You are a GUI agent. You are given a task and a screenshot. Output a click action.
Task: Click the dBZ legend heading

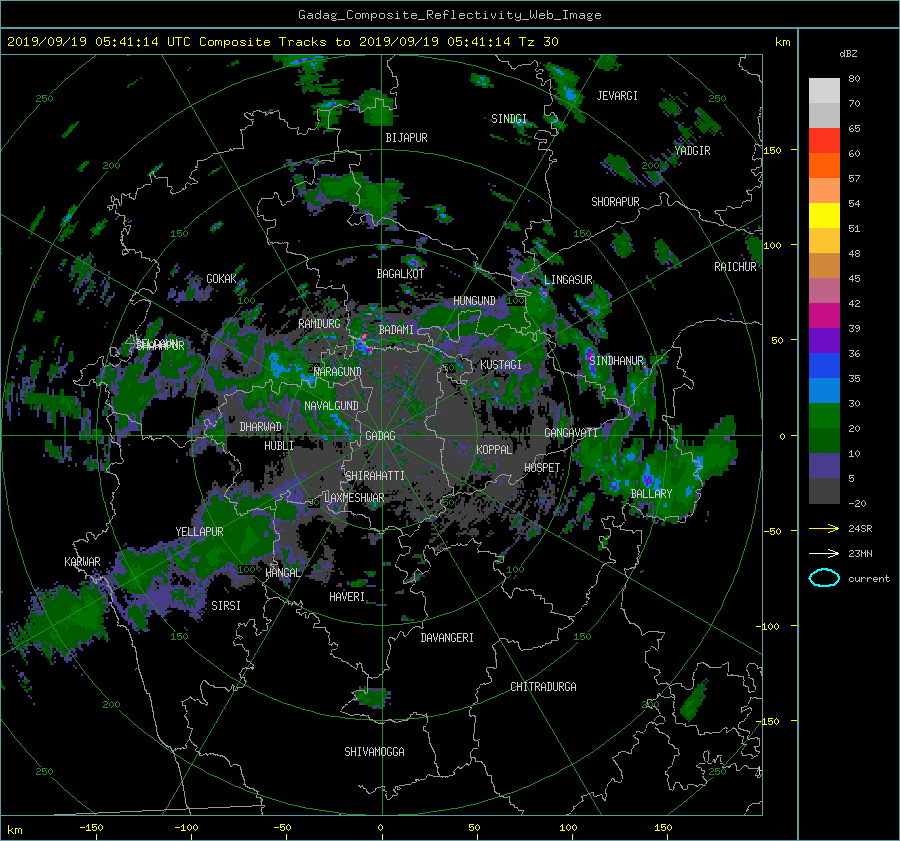pos(848,54)
